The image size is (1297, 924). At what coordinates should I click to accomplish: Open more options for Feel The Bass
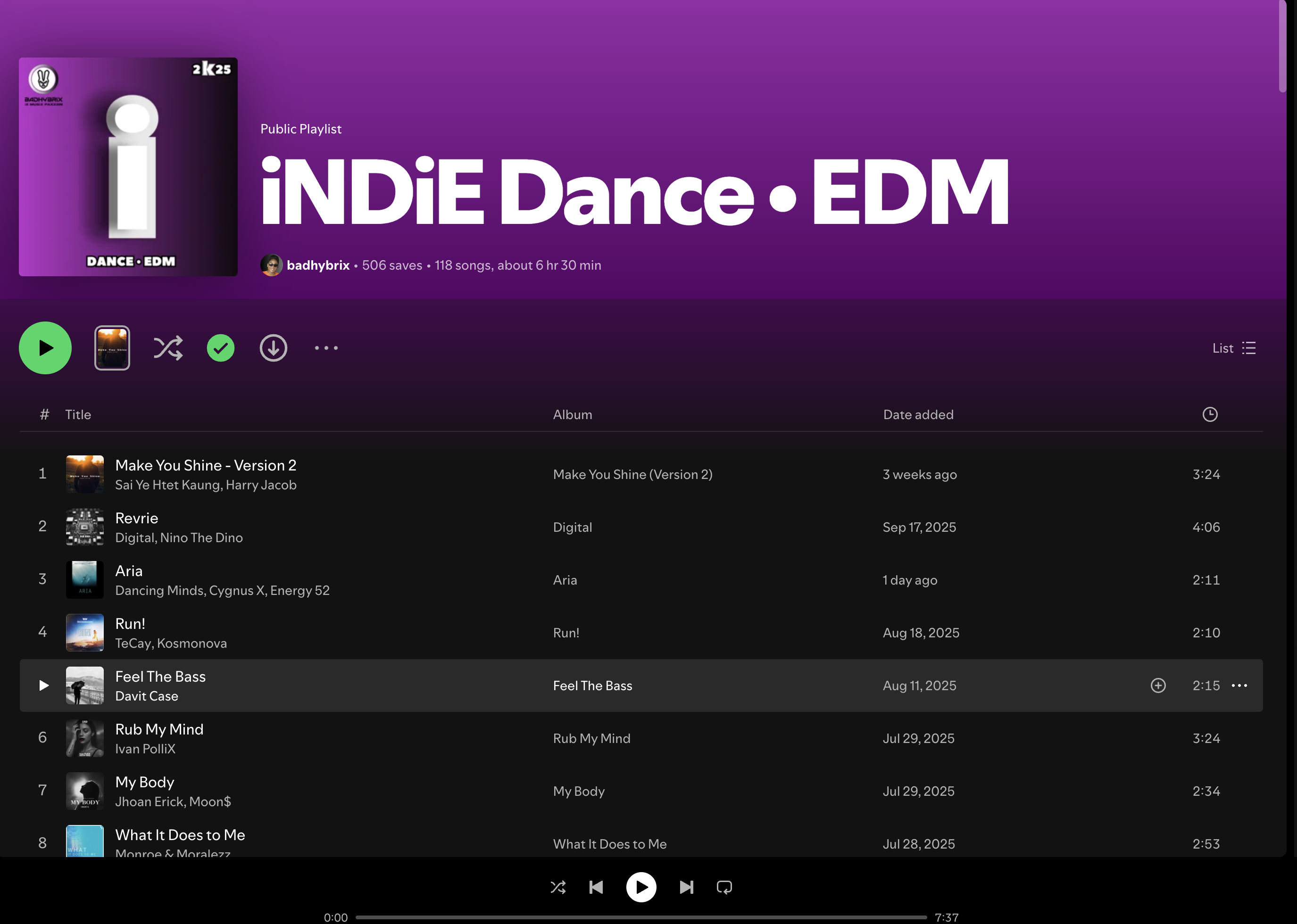1239,685
